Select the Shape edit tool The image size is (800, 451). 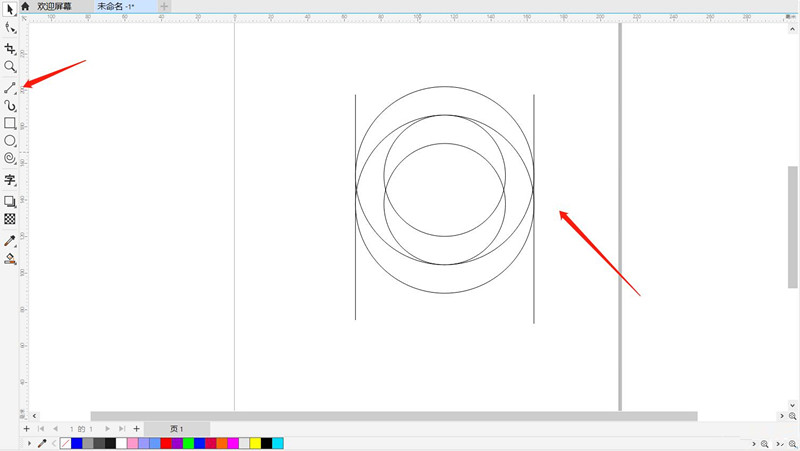[x=10, y=29]
